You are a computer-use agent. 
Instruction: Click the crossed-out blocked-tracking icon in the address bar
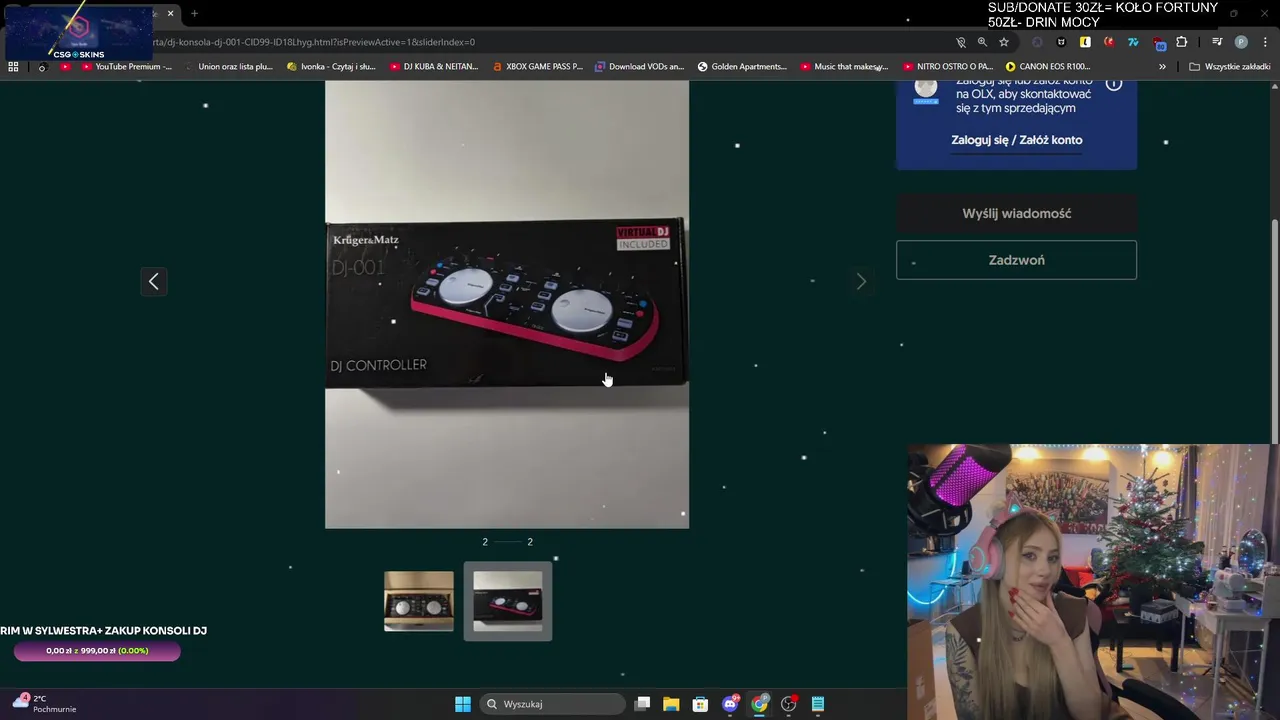(960, 42)
